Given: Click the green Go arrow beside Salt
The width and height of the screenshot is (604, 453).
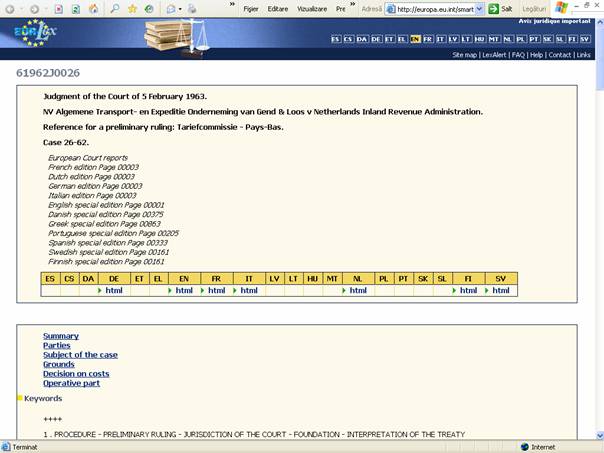Looking at the screenshot, I should (493, 9).
